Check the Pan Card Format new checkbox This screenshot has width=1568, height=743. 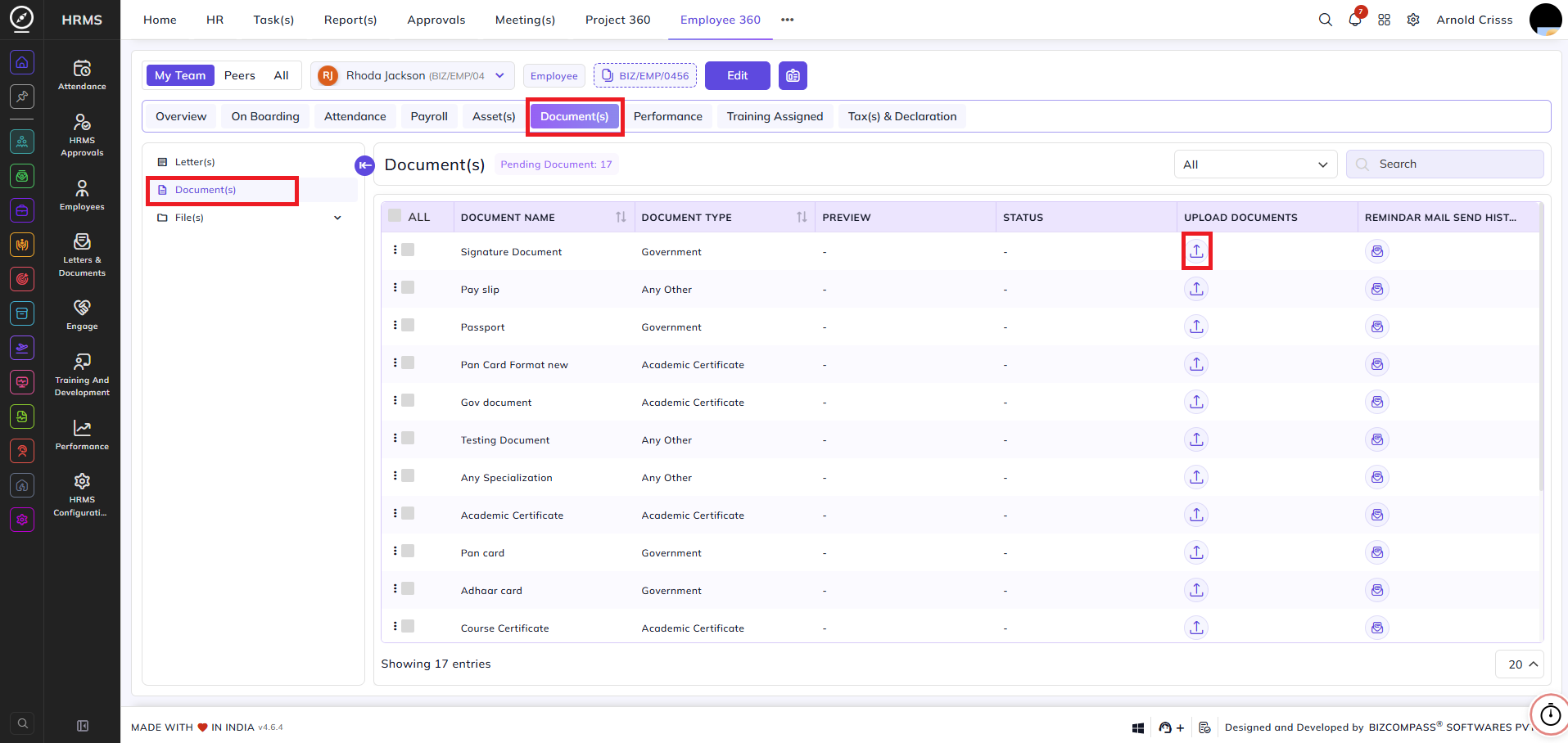tap(408, 362)
